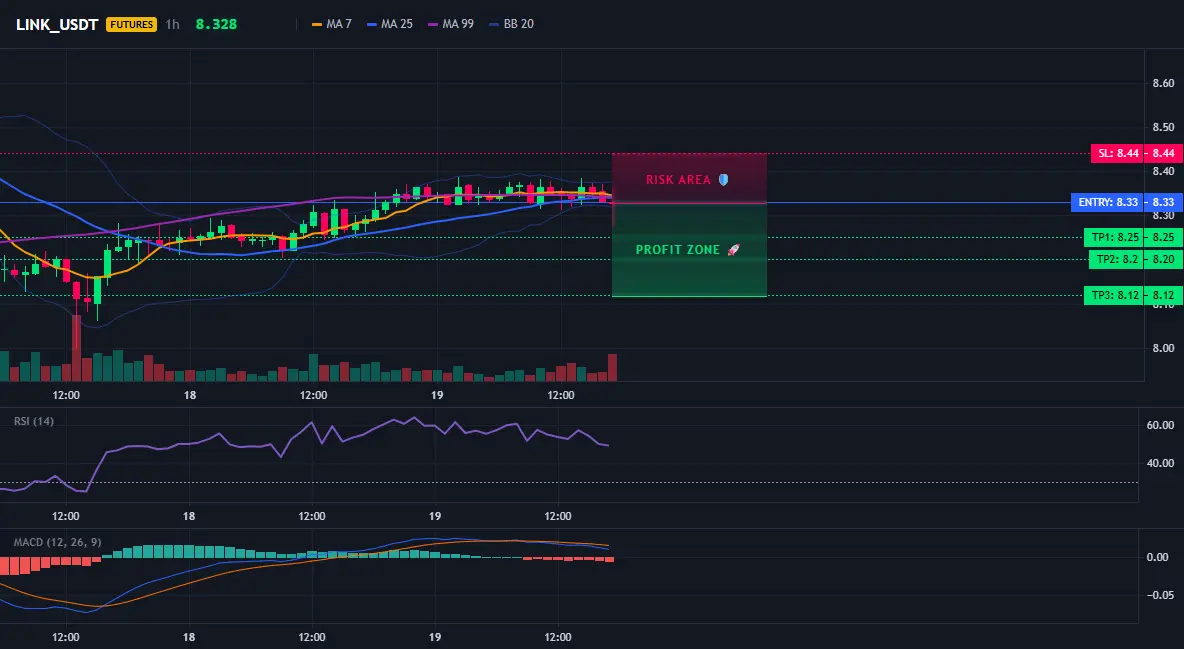1184x649 pixels.
Task: Click the MA 99 legend entry
Action: (x=451, y=24)
